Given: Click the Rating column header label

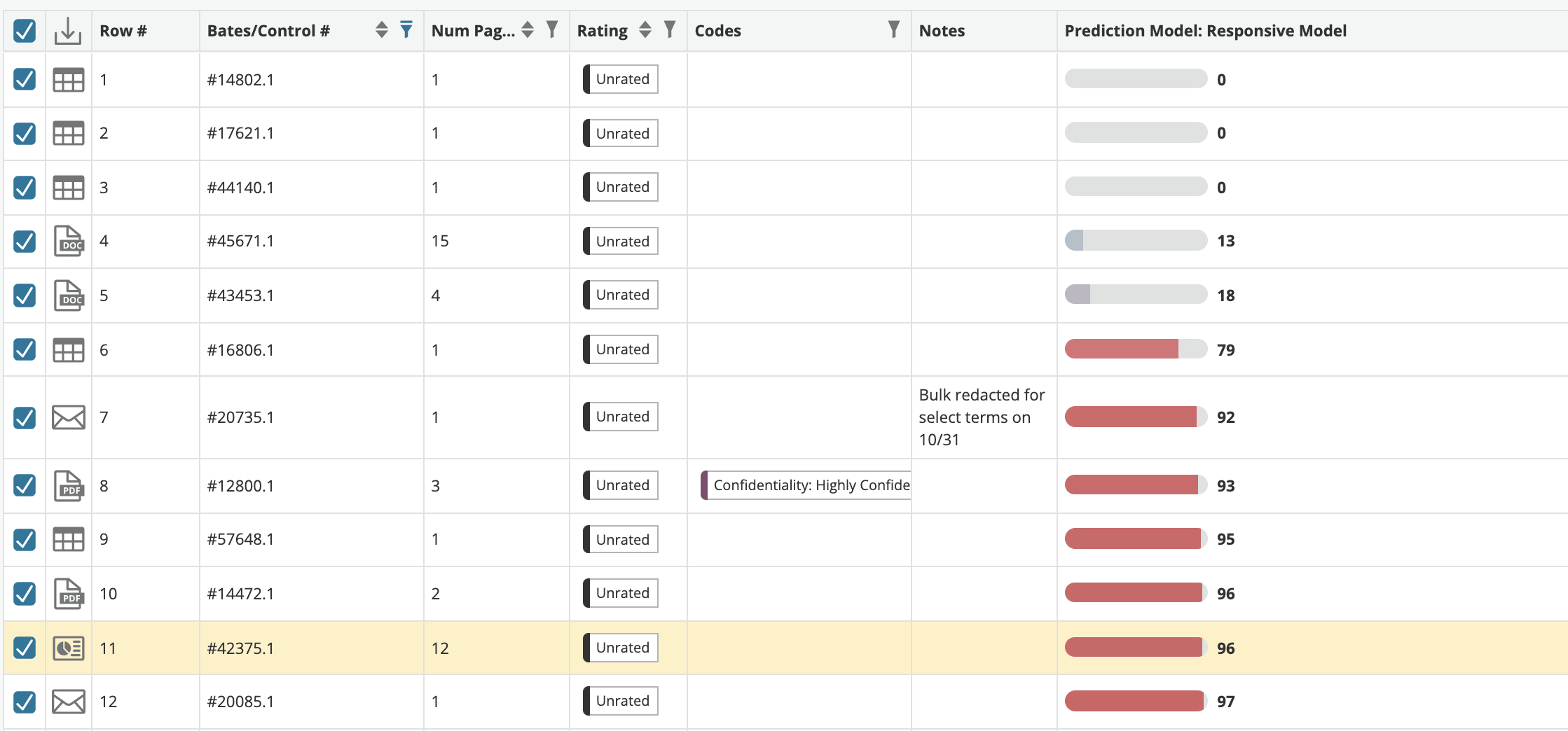Looking at the screenshot, I should click(603, 31).
